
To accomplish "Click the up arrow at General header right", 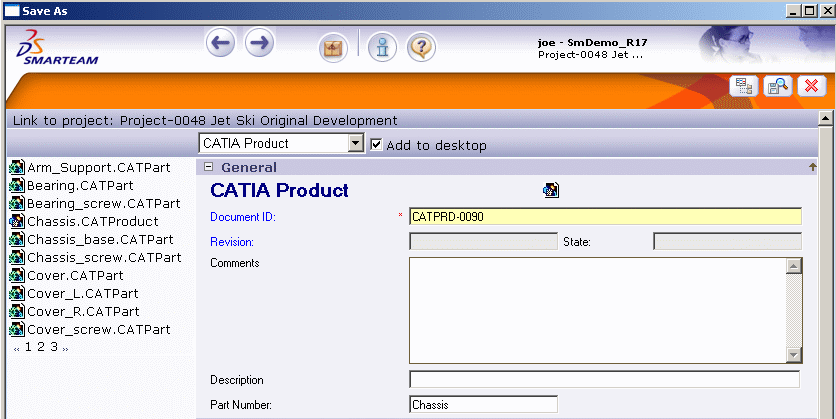I will 812,168.
